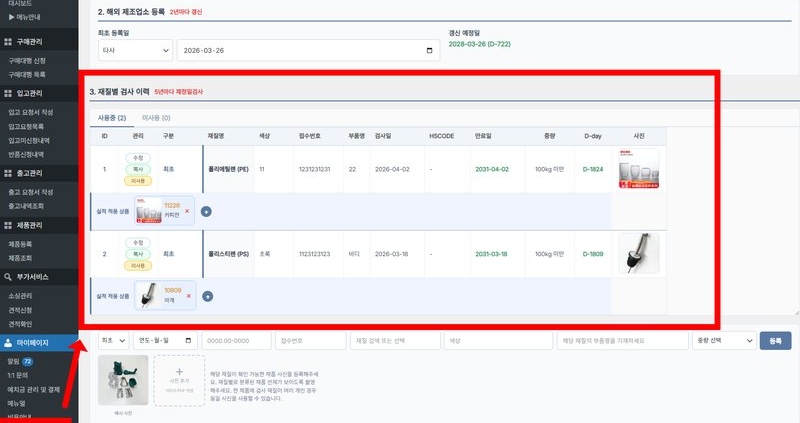This screenshot has height=423, width=800.
Task: Click the plus icon beside product 10809
Action: 206,296
